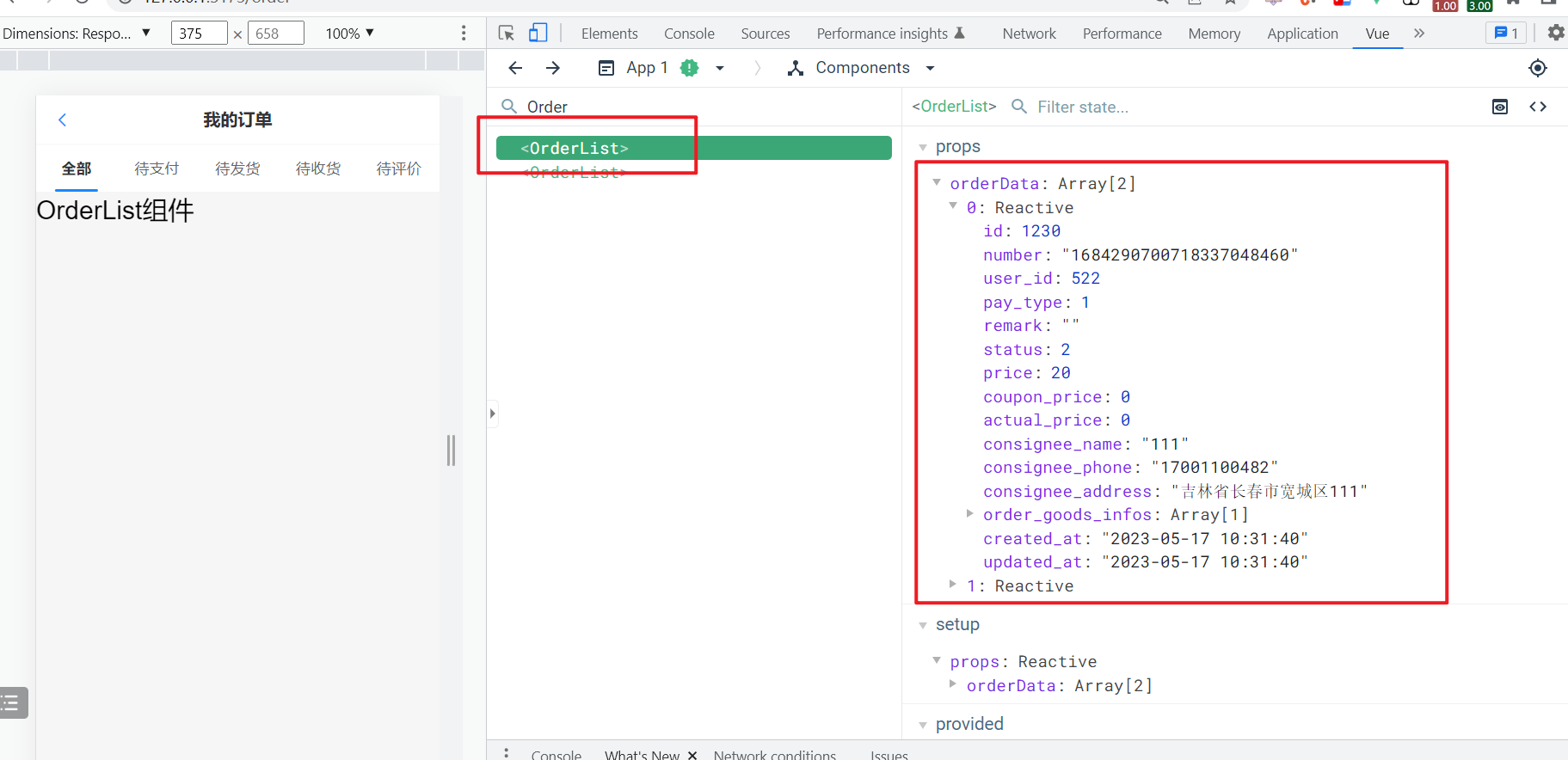Viewport: 1568px width, 760px height.
Task: Open the Memory tab
Action: tap(1214, 34)
